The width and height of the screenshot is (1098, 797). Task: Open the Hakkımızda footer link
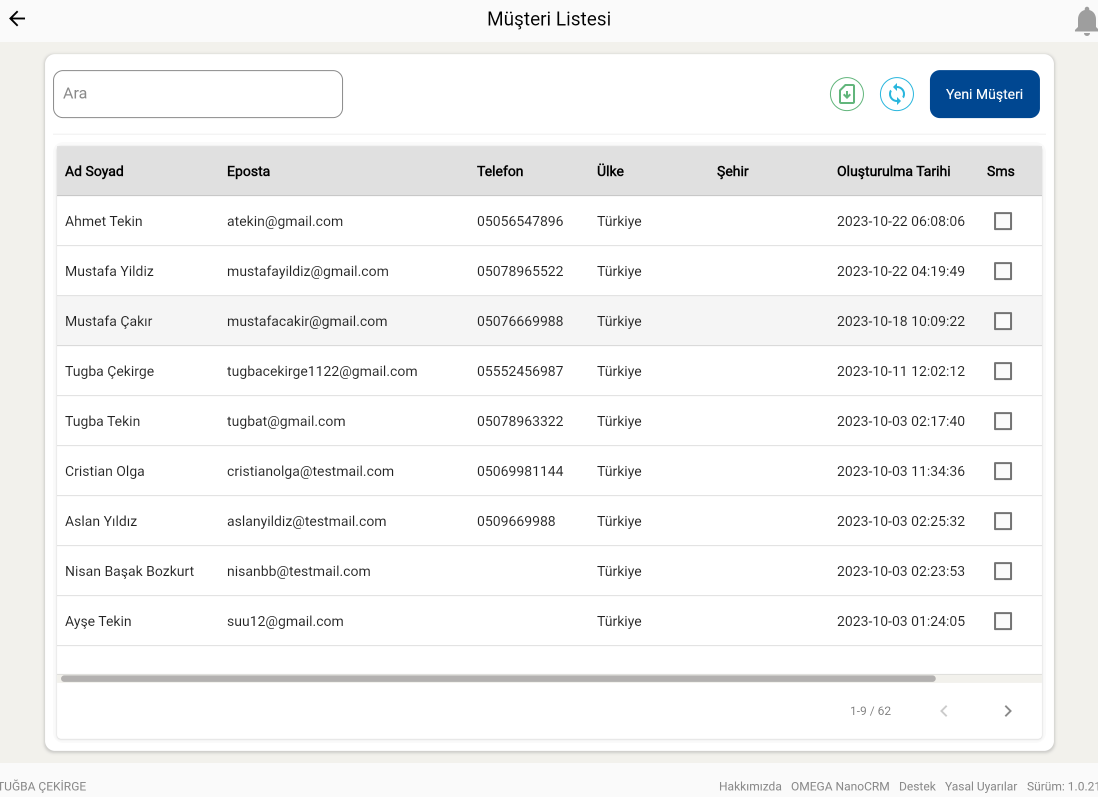[749, 786]
